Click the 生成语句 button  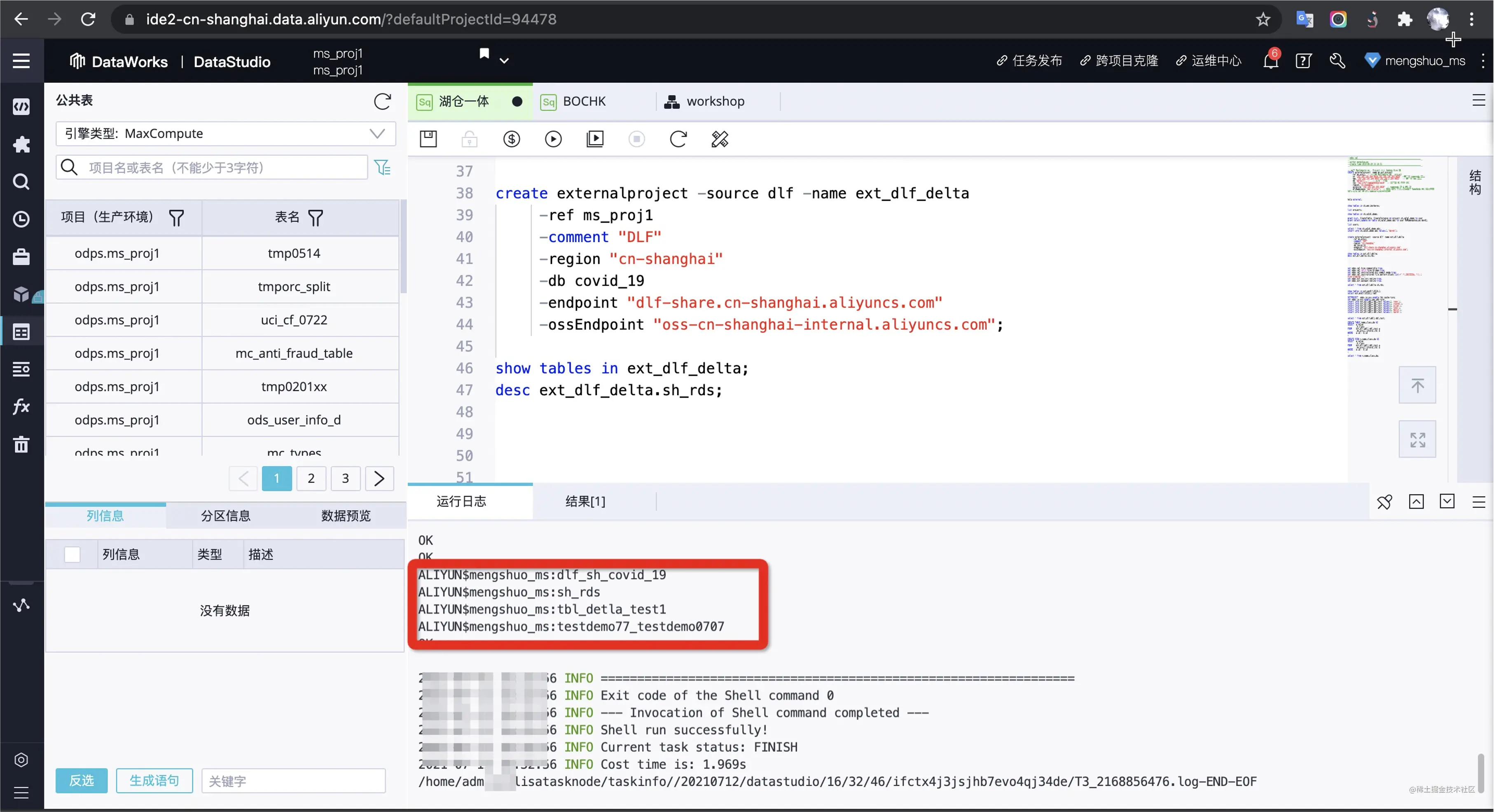pyautogui.click(x=154, y=781)
